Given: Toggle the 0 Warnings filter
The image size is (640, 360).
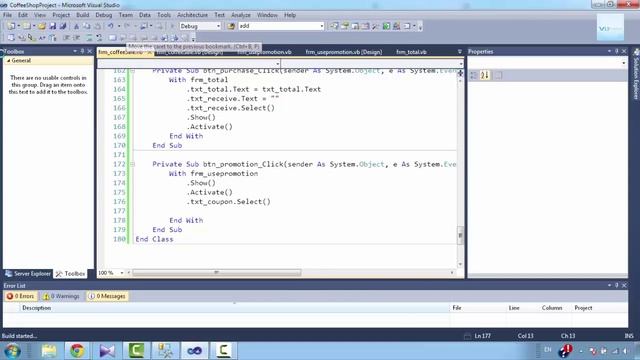Looking at the screenshot, I should click(61, 296).
